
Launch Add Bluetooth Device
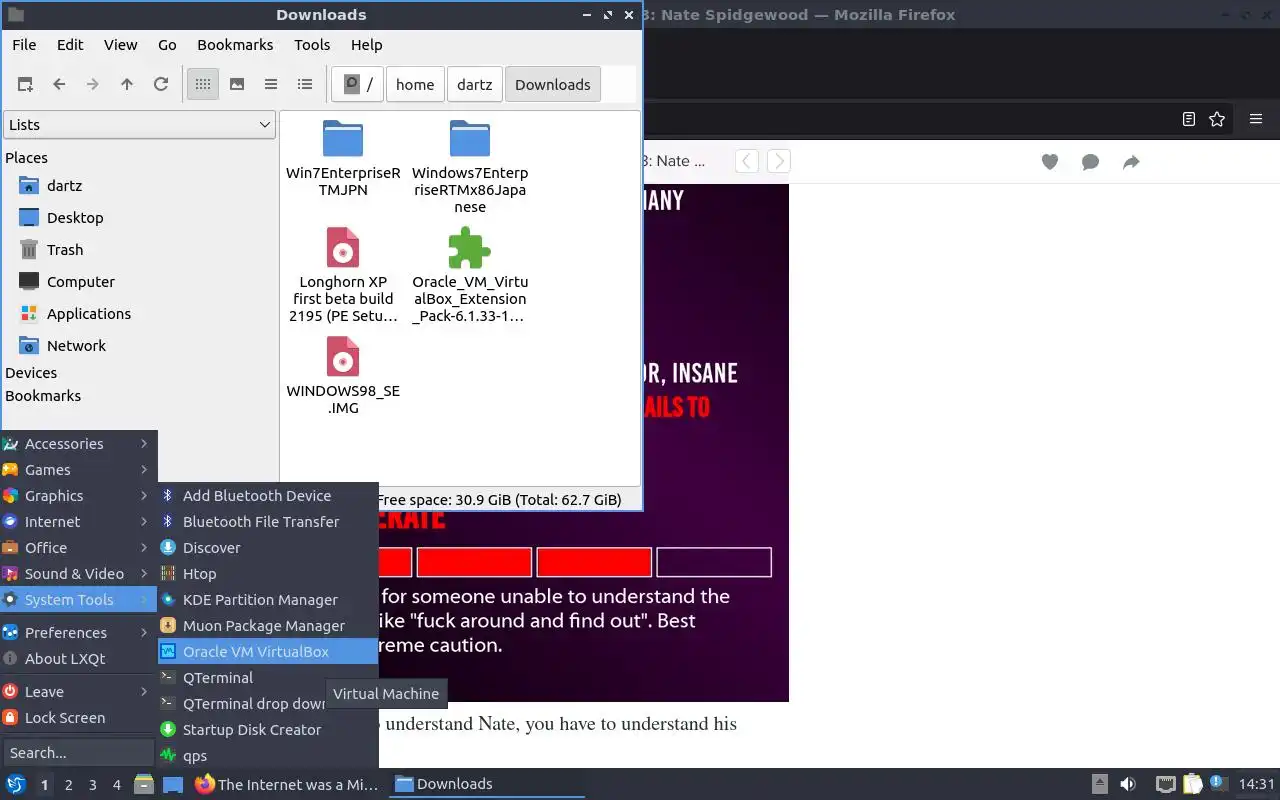[268, 496]
